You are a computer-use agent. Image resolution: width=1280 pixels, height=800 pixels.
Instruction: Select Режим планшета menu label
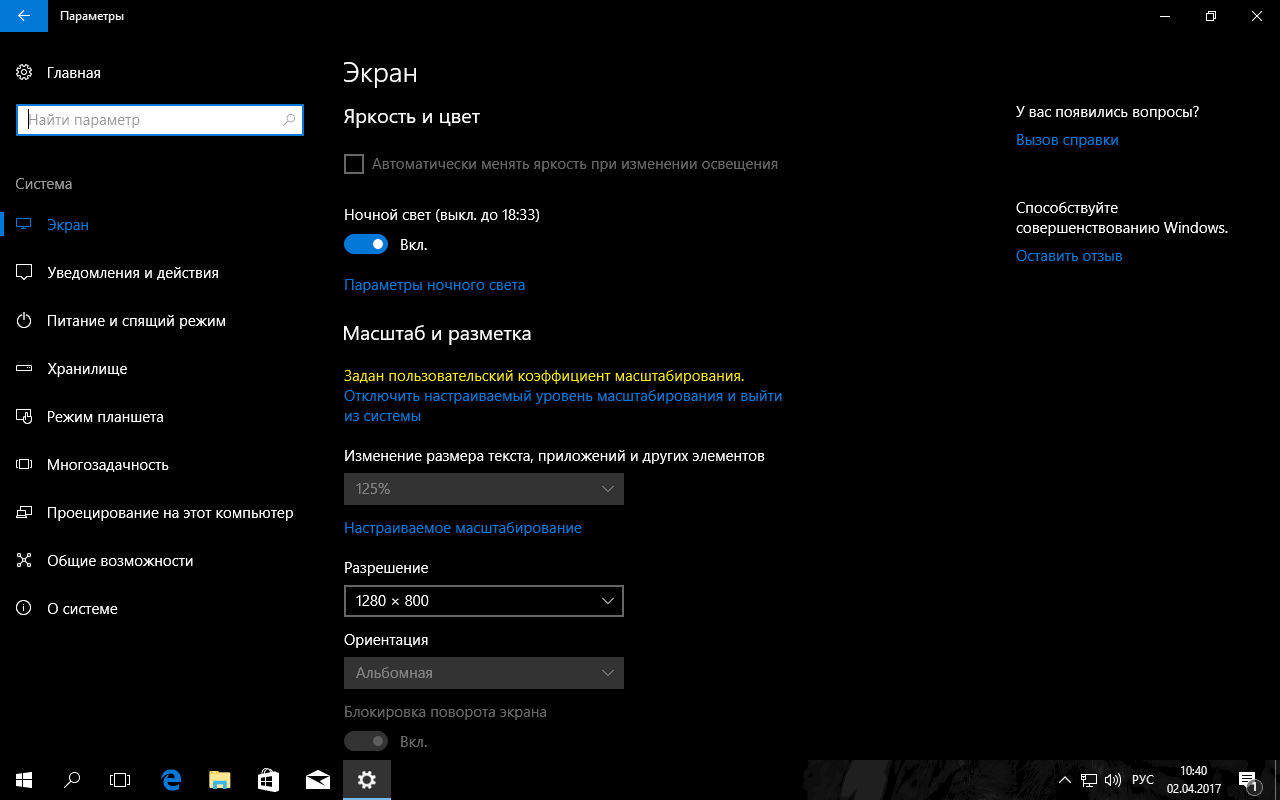(105, 417)
